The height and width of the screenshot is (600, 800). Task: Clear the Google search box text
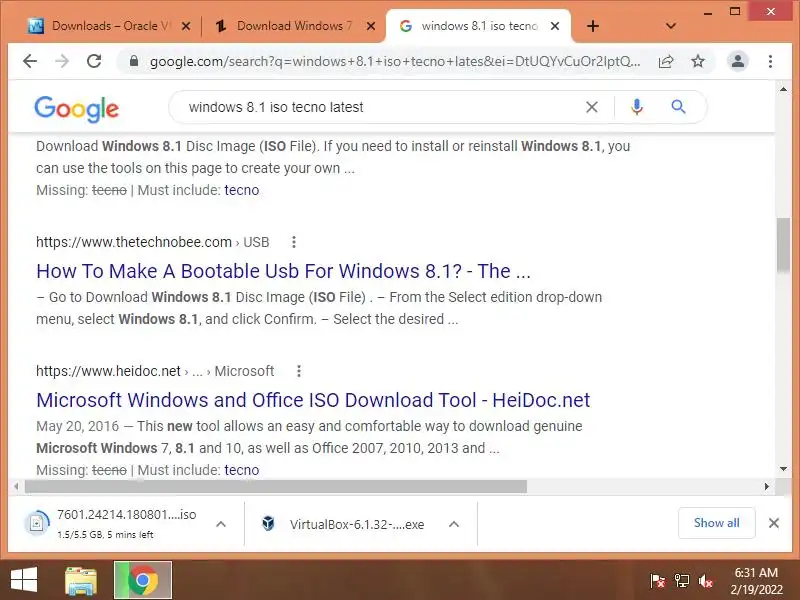[x=592, y=107]
